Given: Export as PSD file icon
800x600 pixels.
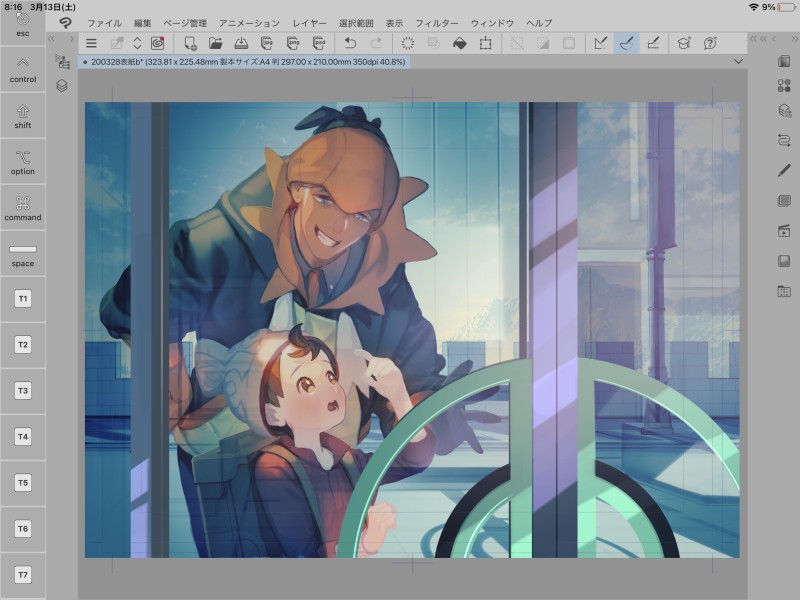Looking at the screenshot, I should pos(319,43).
